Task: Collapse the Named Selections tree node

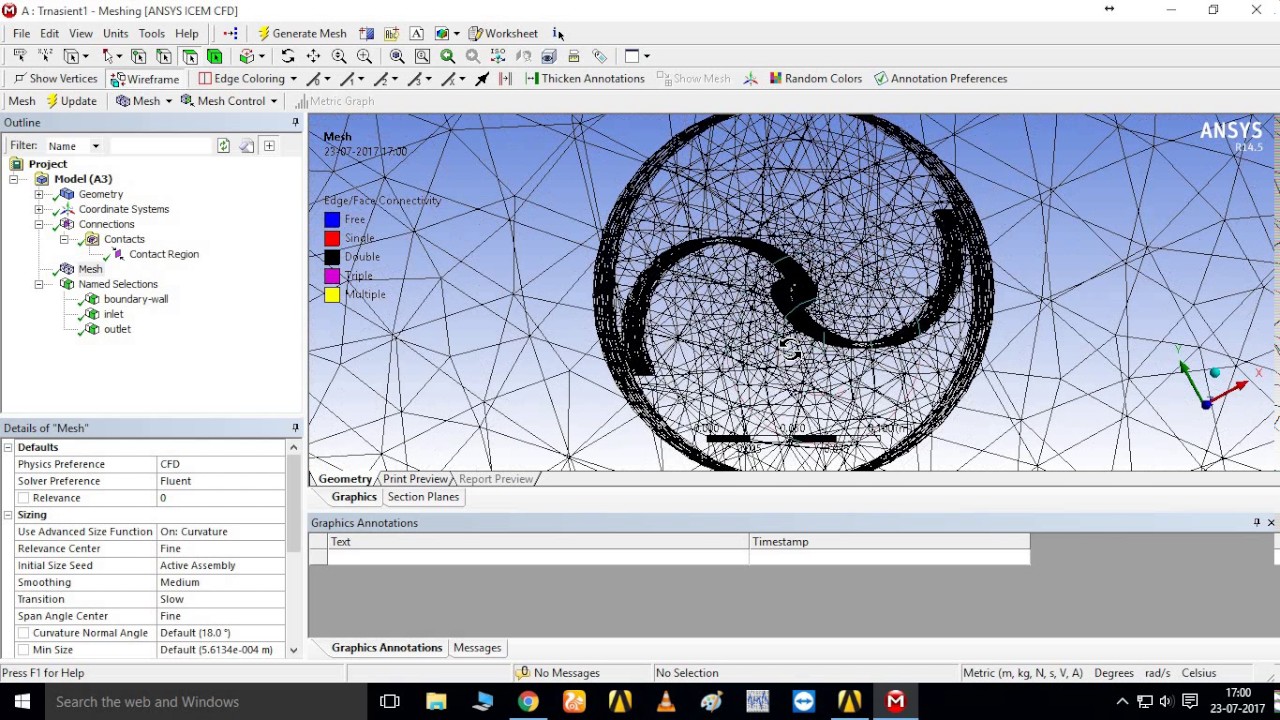Action: tap(39, 284)
